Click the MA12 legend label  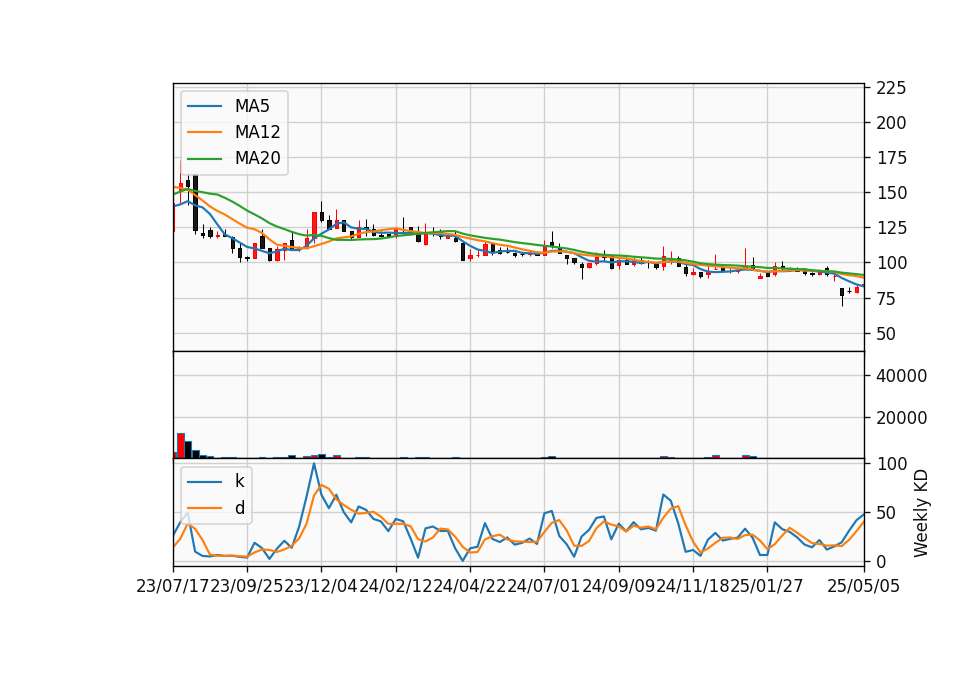[257, 132]
